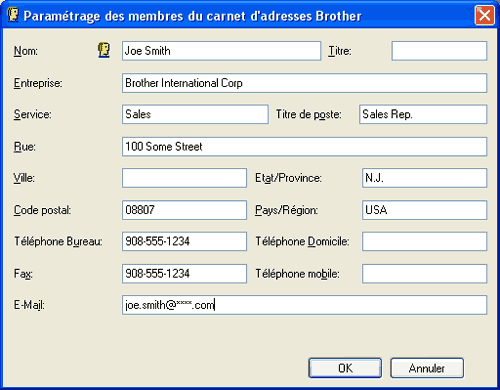Click the Ville: label

24,178
